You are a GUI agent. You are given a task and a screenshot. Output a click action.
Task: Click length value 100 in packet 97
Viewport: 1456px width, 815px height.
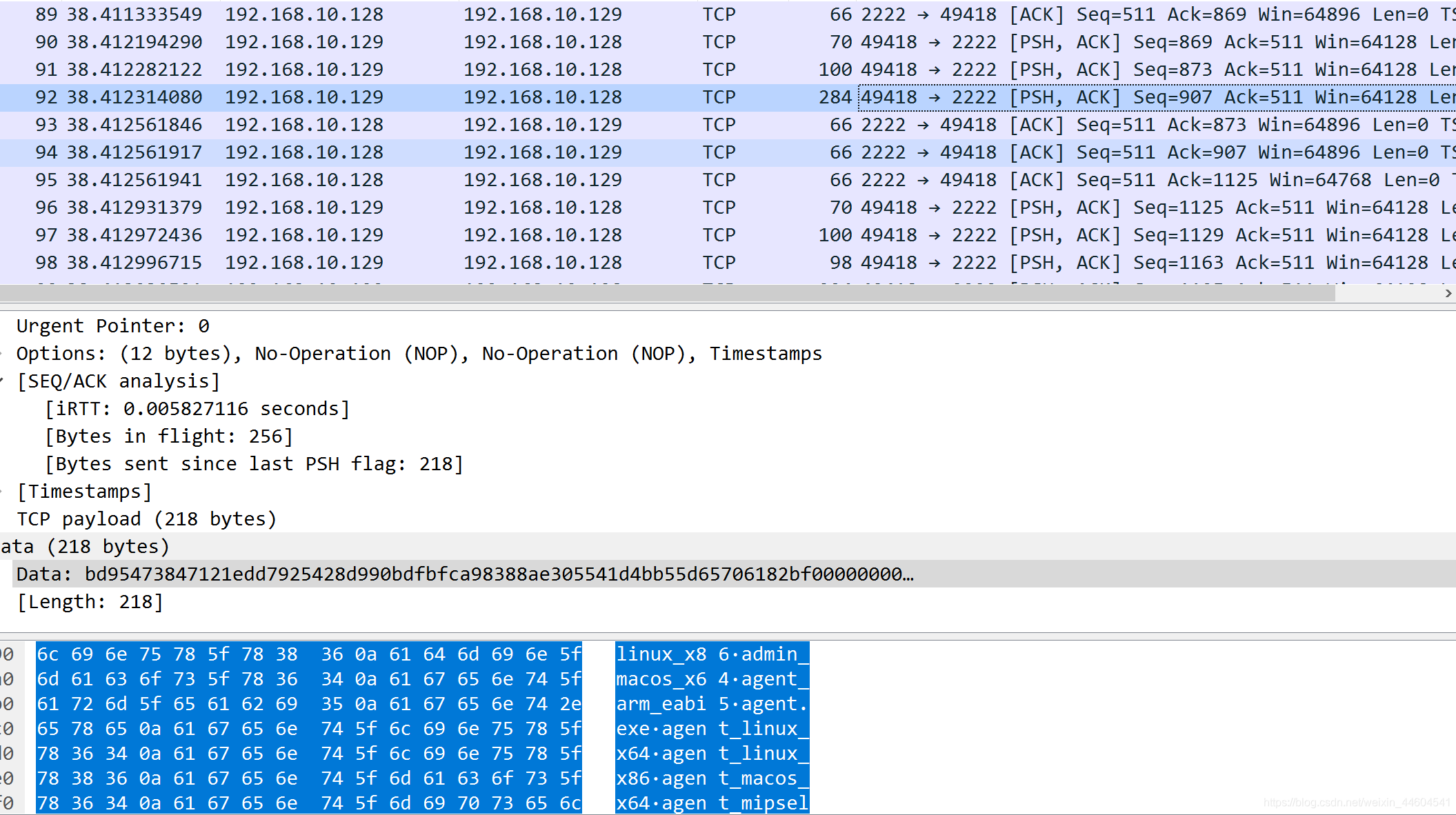click(x=835, y=235)
